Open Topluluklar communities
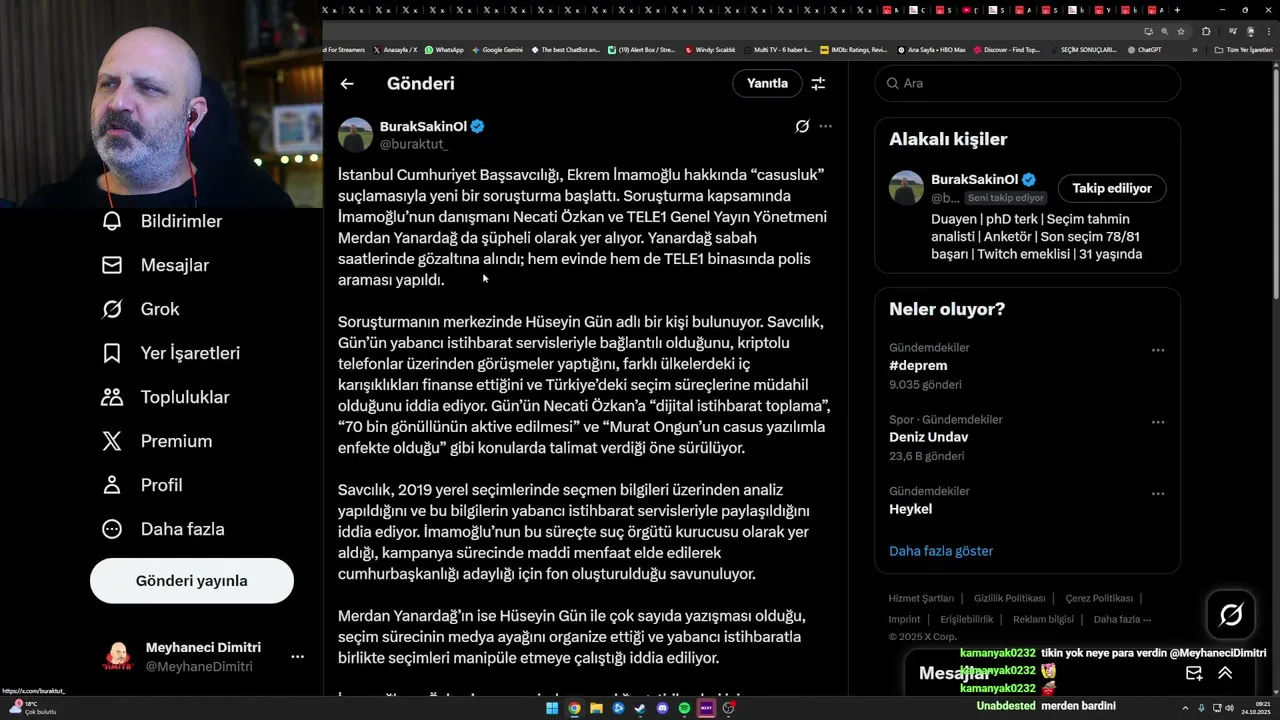Image resolution: width=1280 pixels, height=720 pixels. [165, 397]
